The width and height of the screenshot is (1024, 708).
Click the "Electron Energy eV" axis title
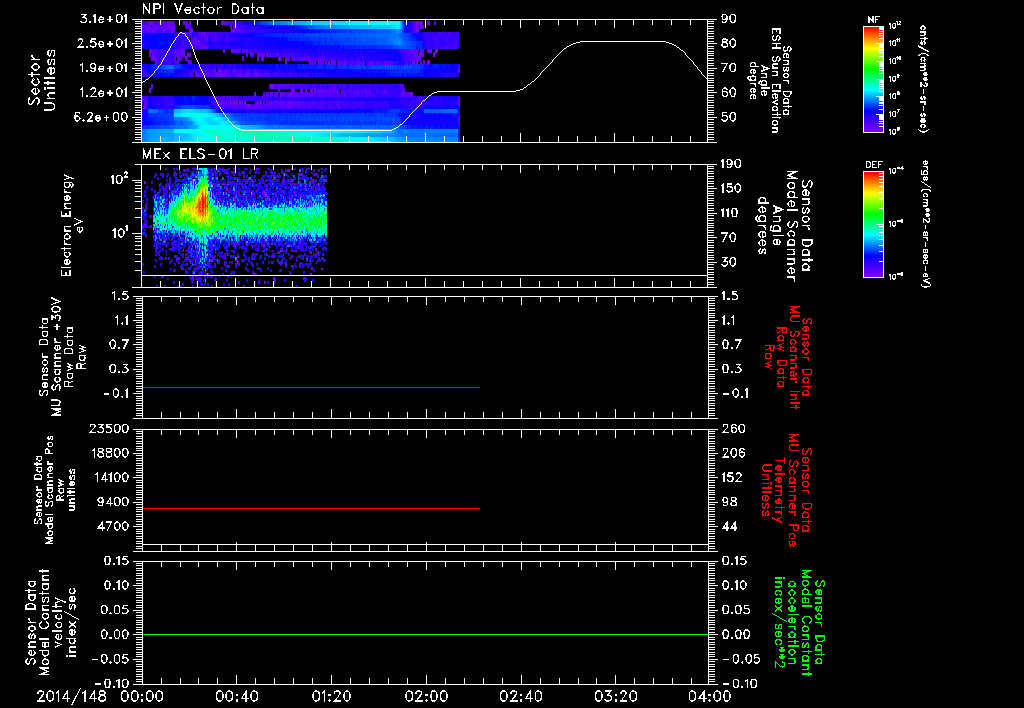coord(73,225)
